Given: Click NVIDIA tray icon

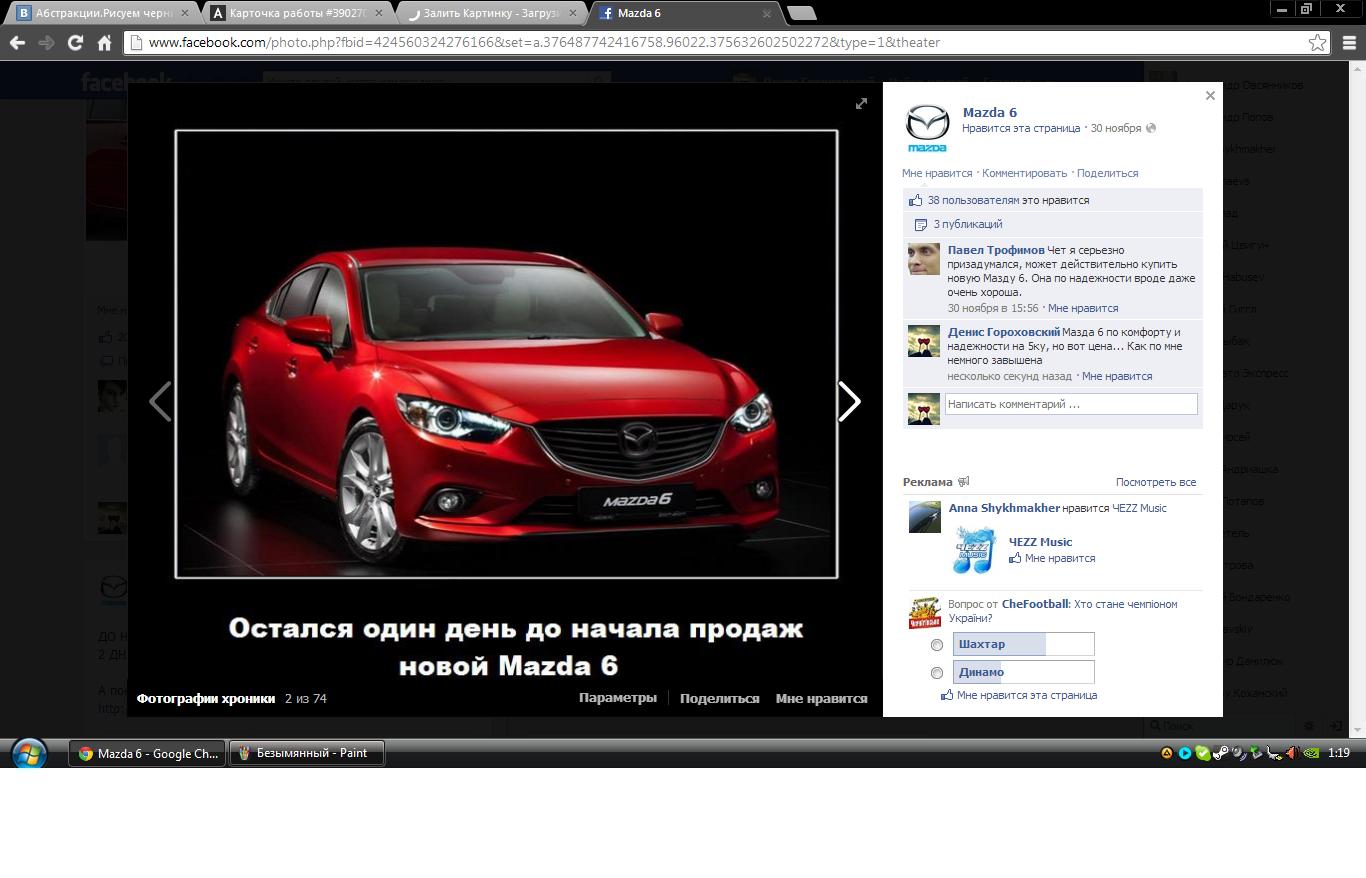Looking at the screenshot, I should point(1311,753).
